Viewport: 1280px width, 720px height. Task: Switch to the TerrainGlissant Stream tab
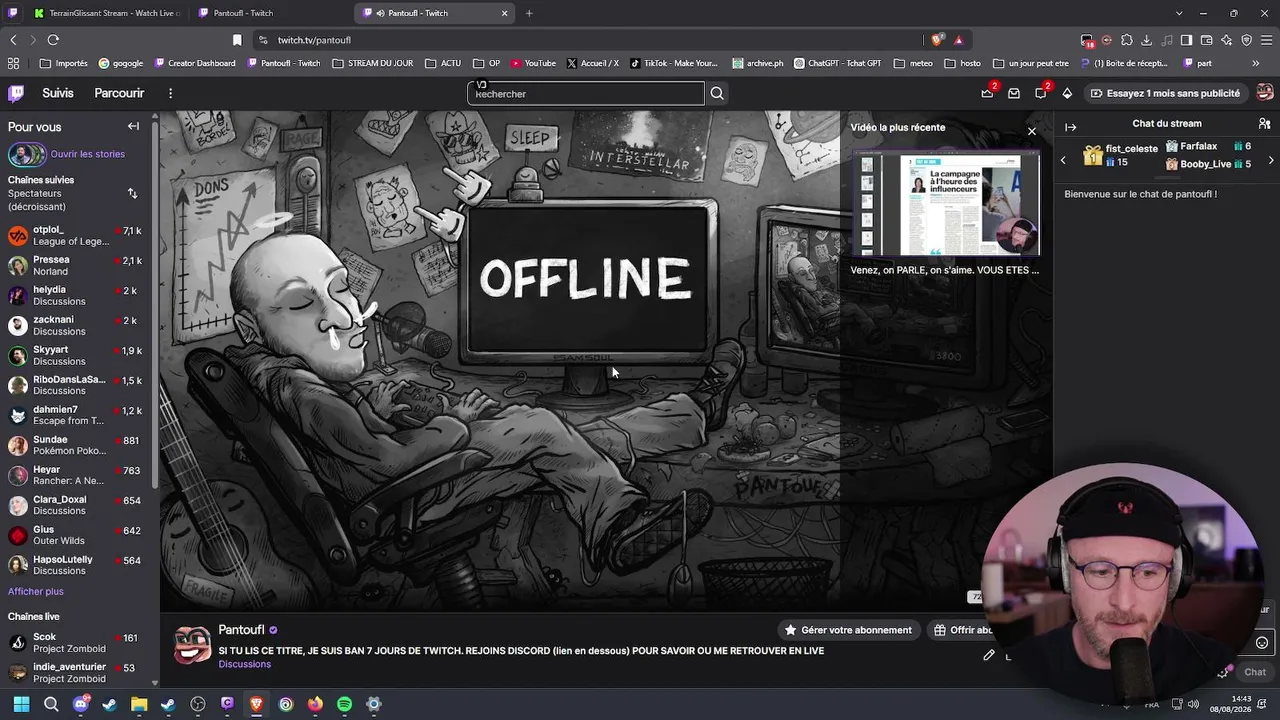(x=107, y=13)
